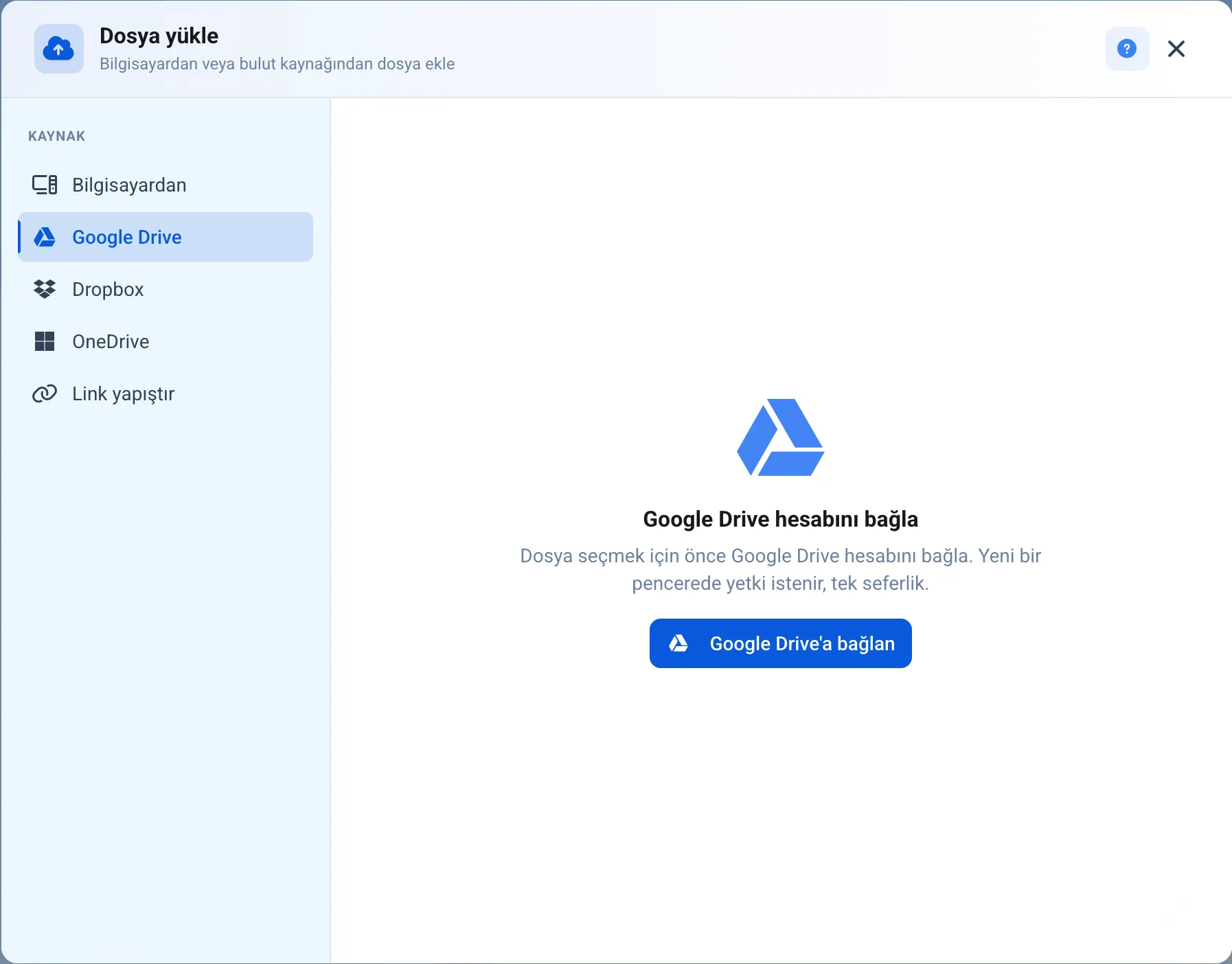This screenshot has height=964, width=1232.
Task: Switch to the Dropbox source
Action: click(x=166, y=289)
